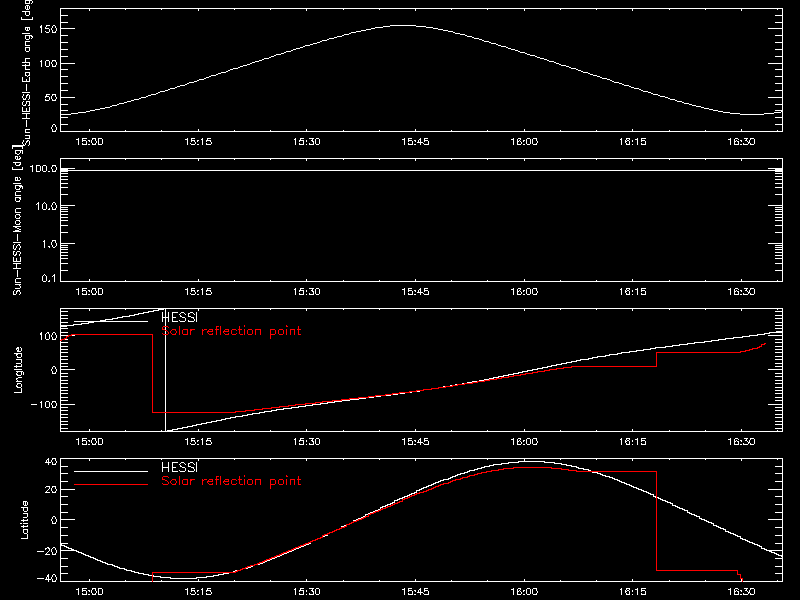Click the -40 tick on Latitude axis
This screenshot has width=800, height=600.
pos(47,578)
